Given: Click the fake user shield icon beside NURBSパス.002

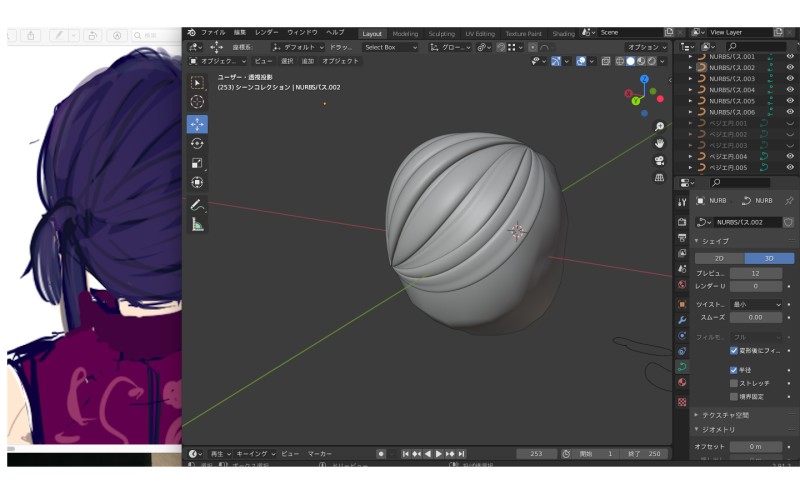Looking at the screenshot, I should point(788,222).
